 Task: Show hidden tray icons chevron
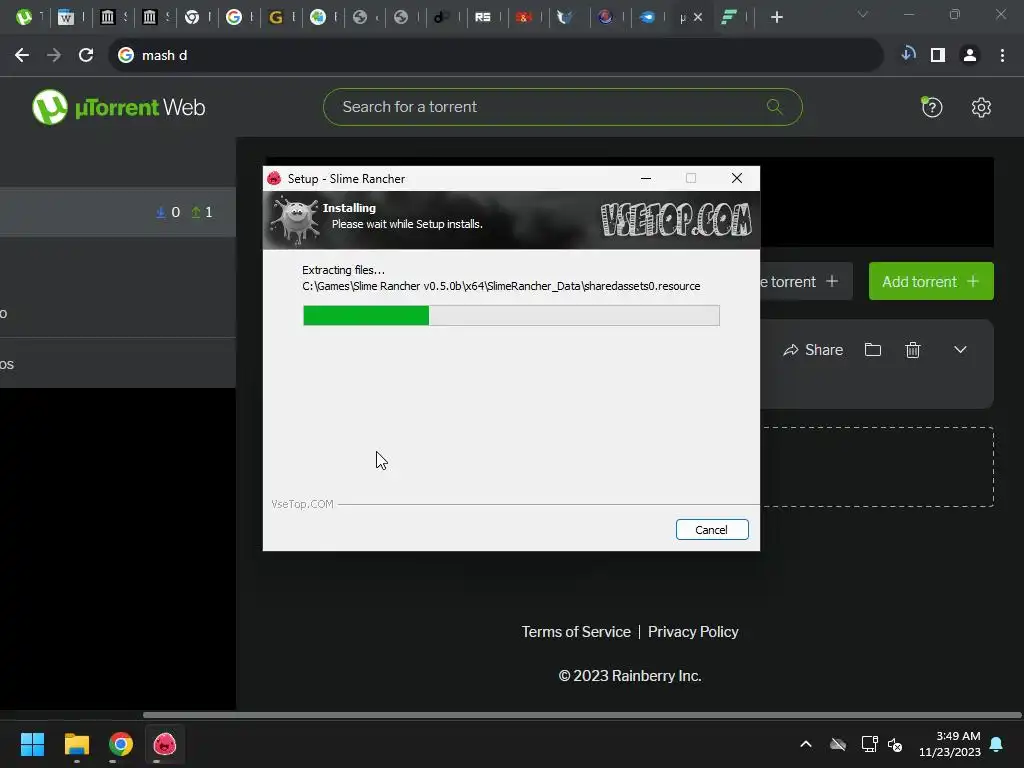pos(806,744)
